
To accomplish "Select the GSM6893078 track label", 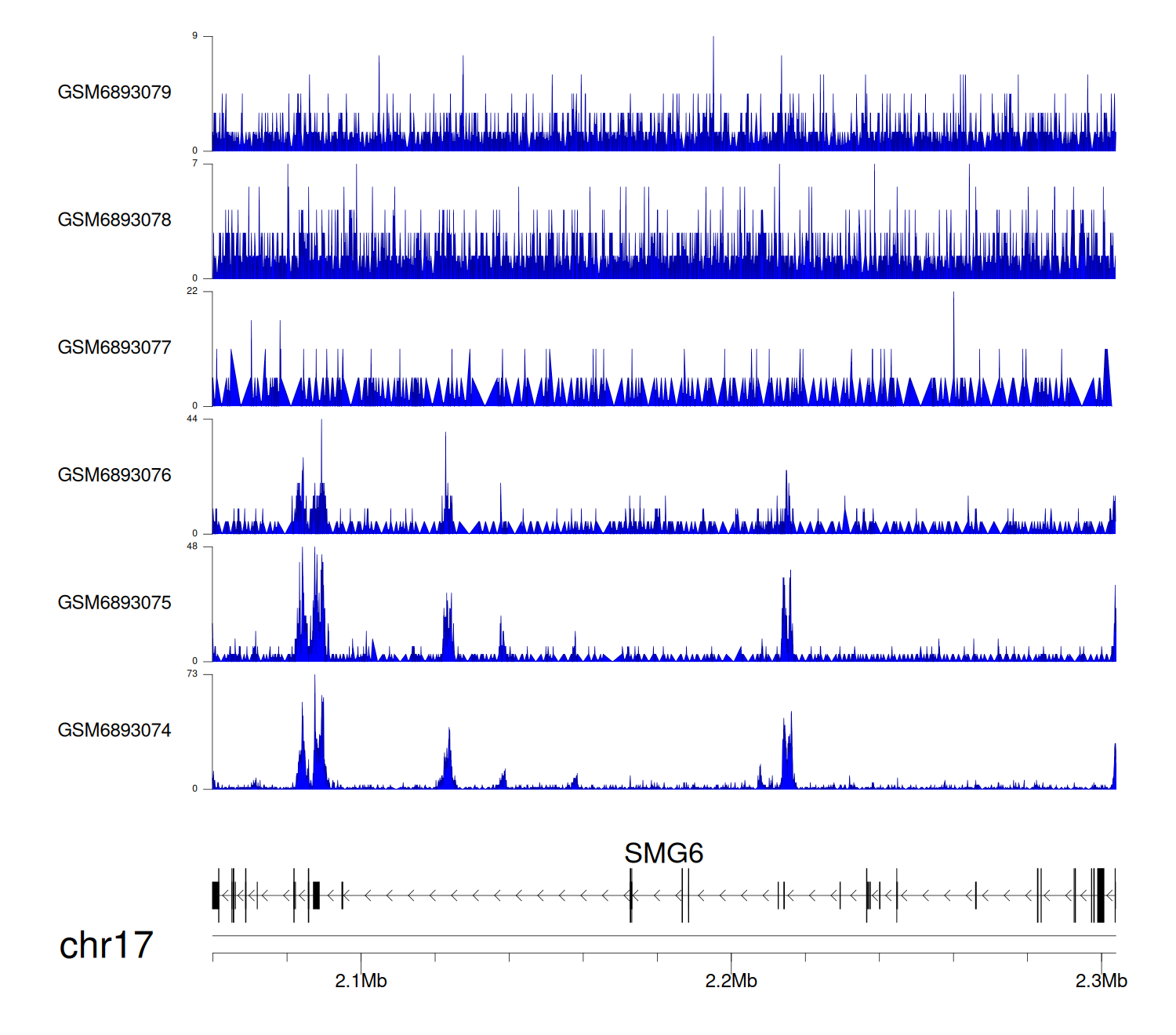I will pos(114,220).
